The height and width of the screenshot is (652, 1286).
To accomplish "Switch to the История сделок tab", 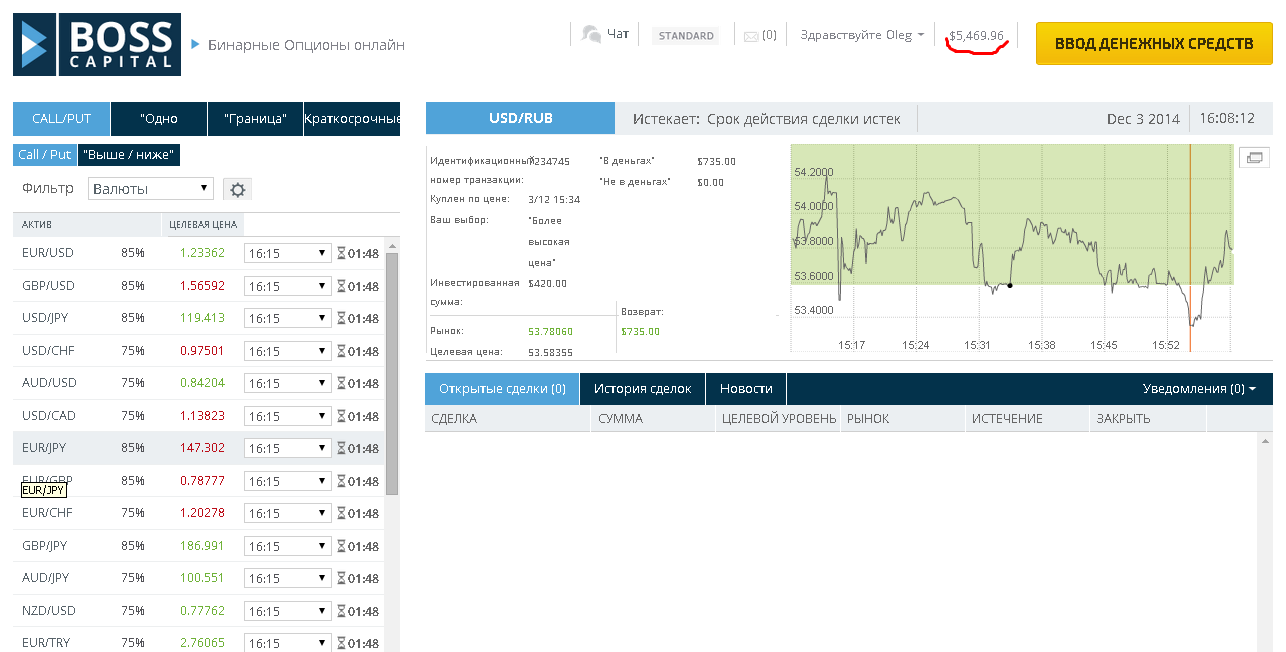I will coord(642,389).
